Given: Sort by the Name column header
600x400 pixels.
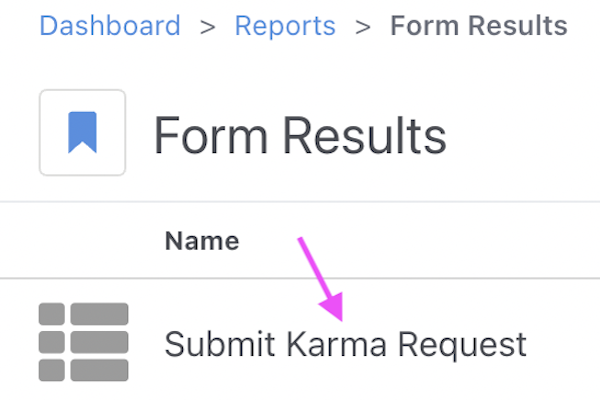Looking at the screenshot, I should point(202,241).
